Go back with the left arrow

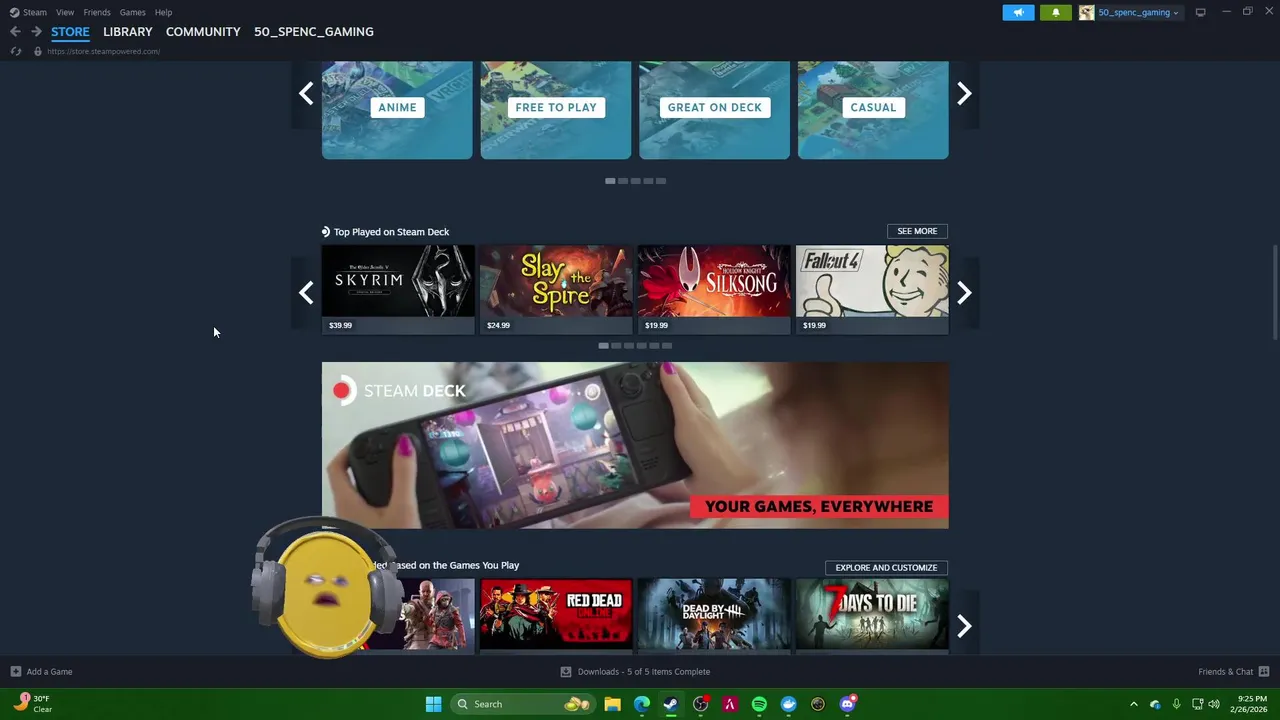click(15, 31)
